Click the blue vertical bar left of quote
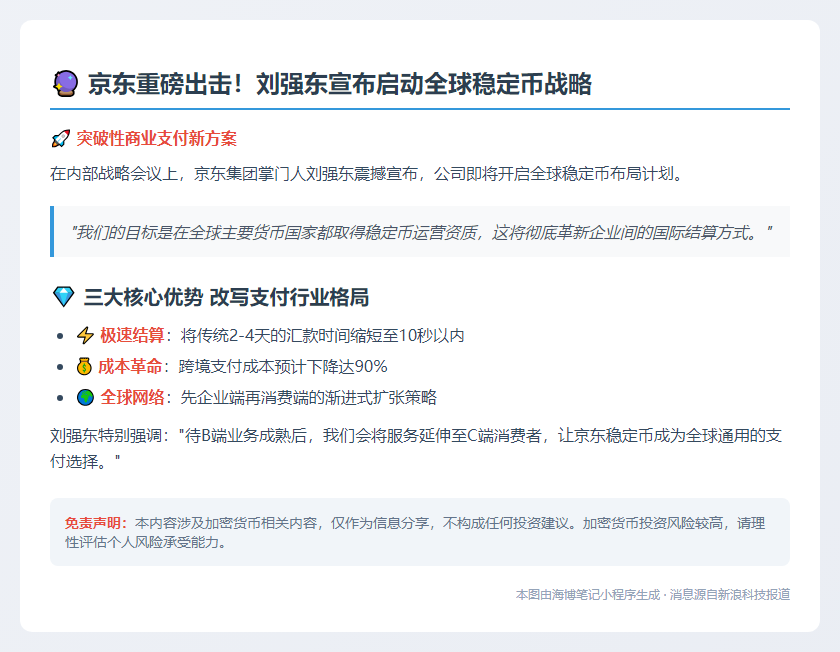 (x=52, y=232)
